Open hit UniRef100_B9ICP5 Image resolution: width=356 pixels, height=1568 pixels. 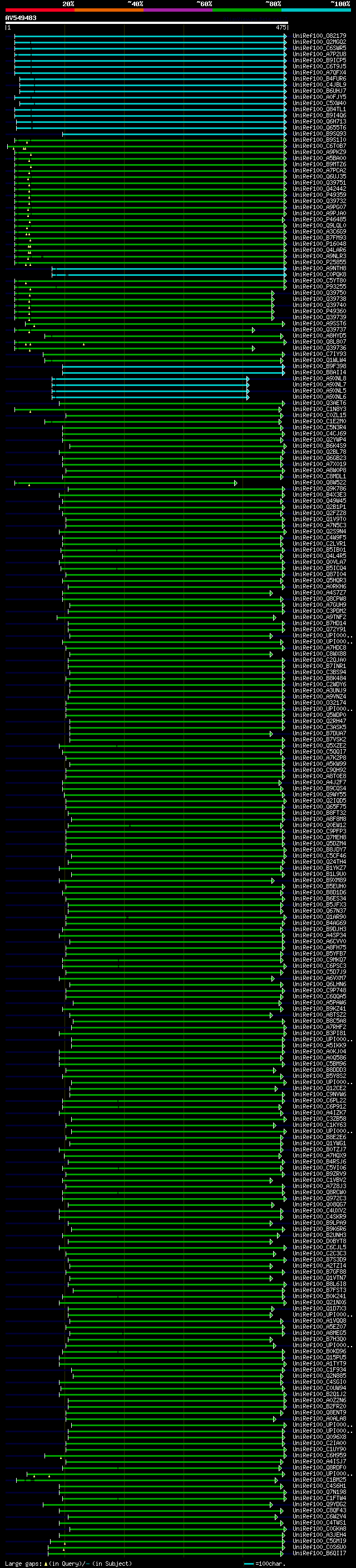319,60
